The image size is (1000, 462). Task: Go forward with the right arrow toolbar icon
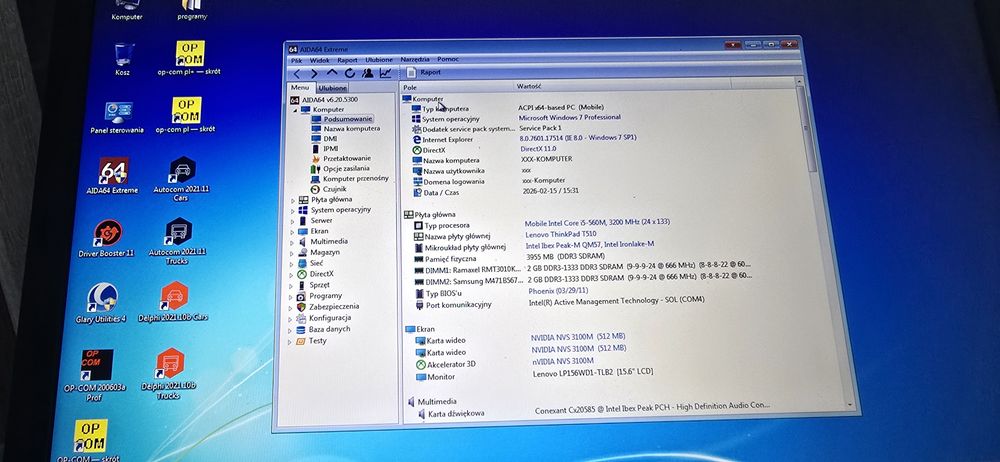(314, 73)
